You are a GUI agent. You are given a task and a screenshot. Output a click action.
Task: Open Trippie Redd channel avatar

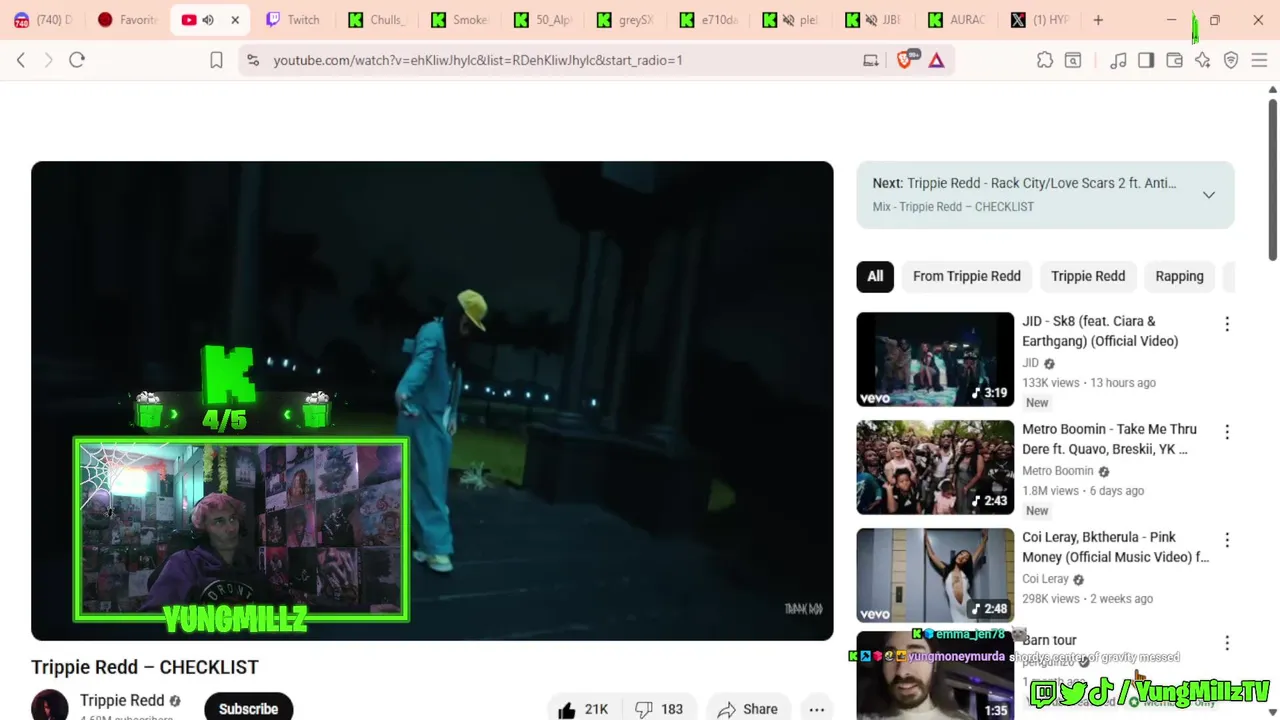pyautogui.click(x=49, y=706)
